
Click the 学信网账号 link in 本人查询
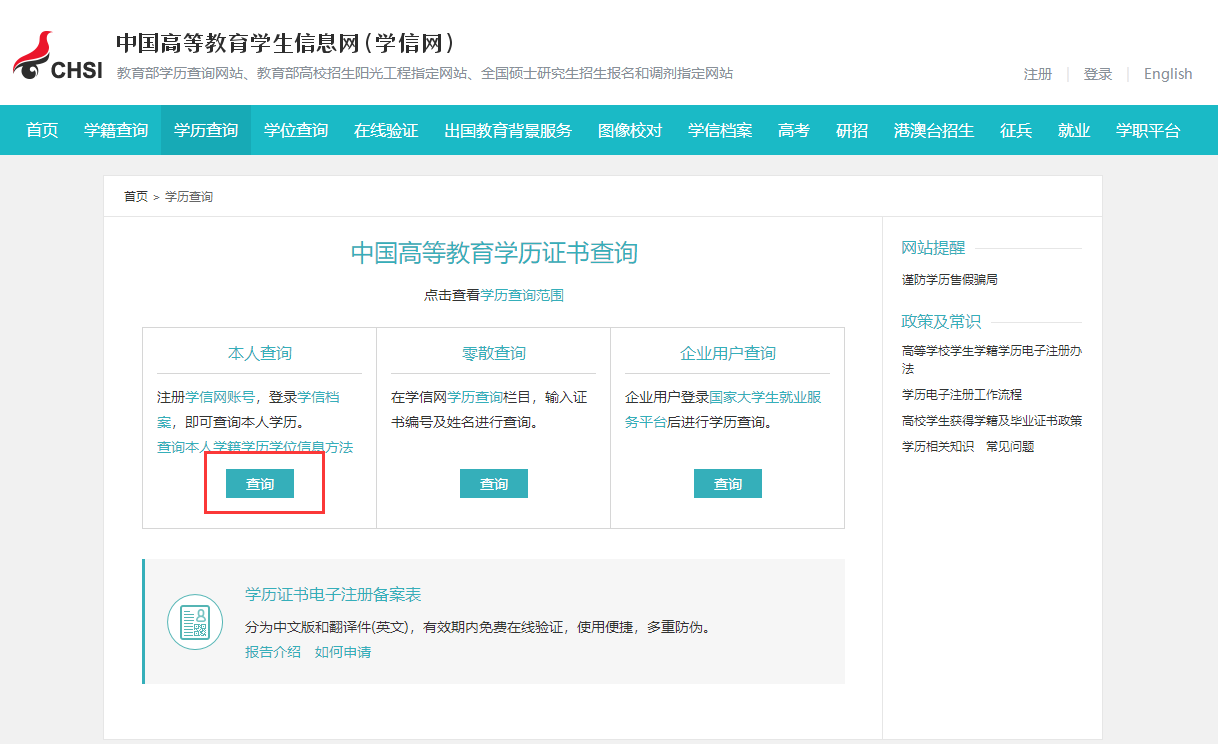point(220,397)
